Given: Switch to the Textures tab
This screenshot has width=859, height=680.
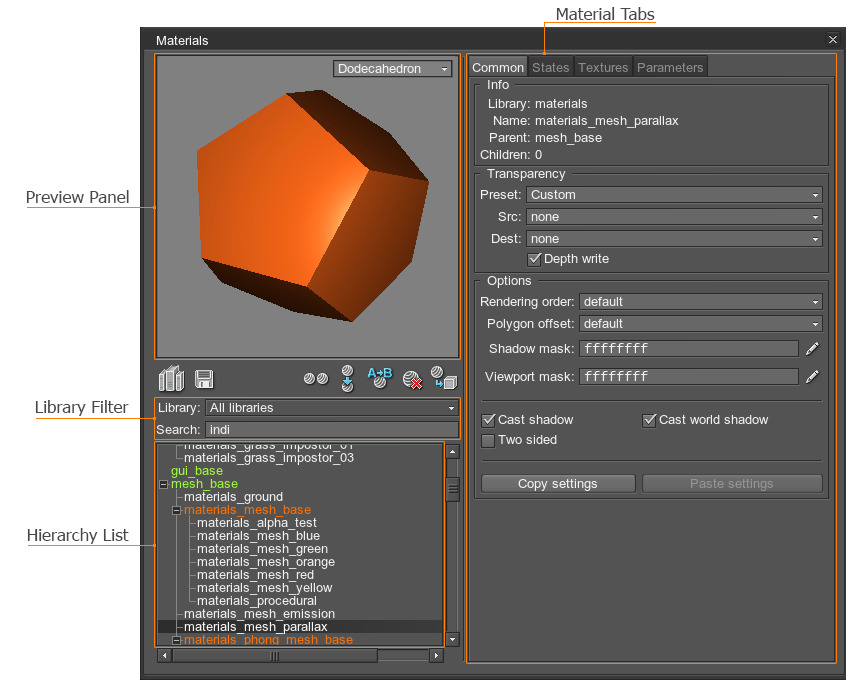Looking at the screenshot, I should click(603, 67).
